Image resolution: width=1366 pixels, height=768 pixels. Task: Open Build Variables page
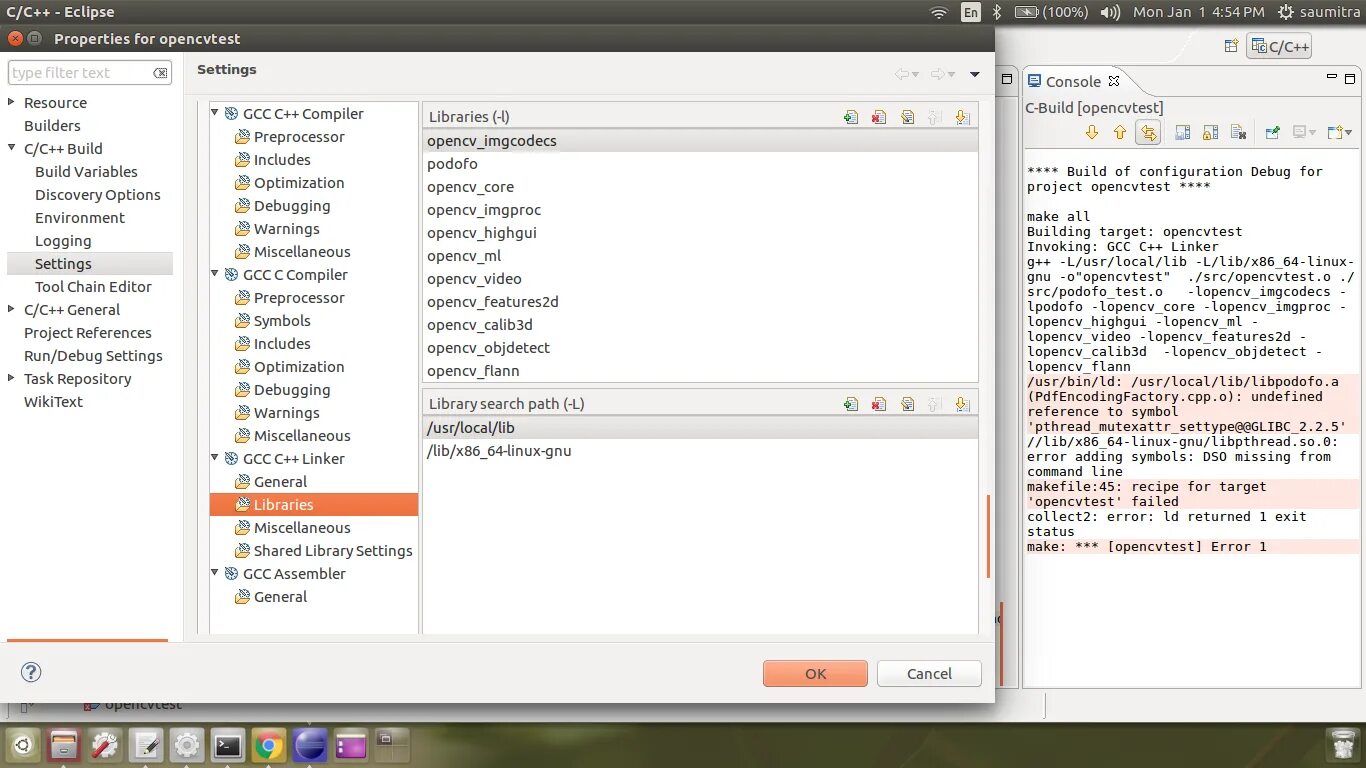[86, 172]
